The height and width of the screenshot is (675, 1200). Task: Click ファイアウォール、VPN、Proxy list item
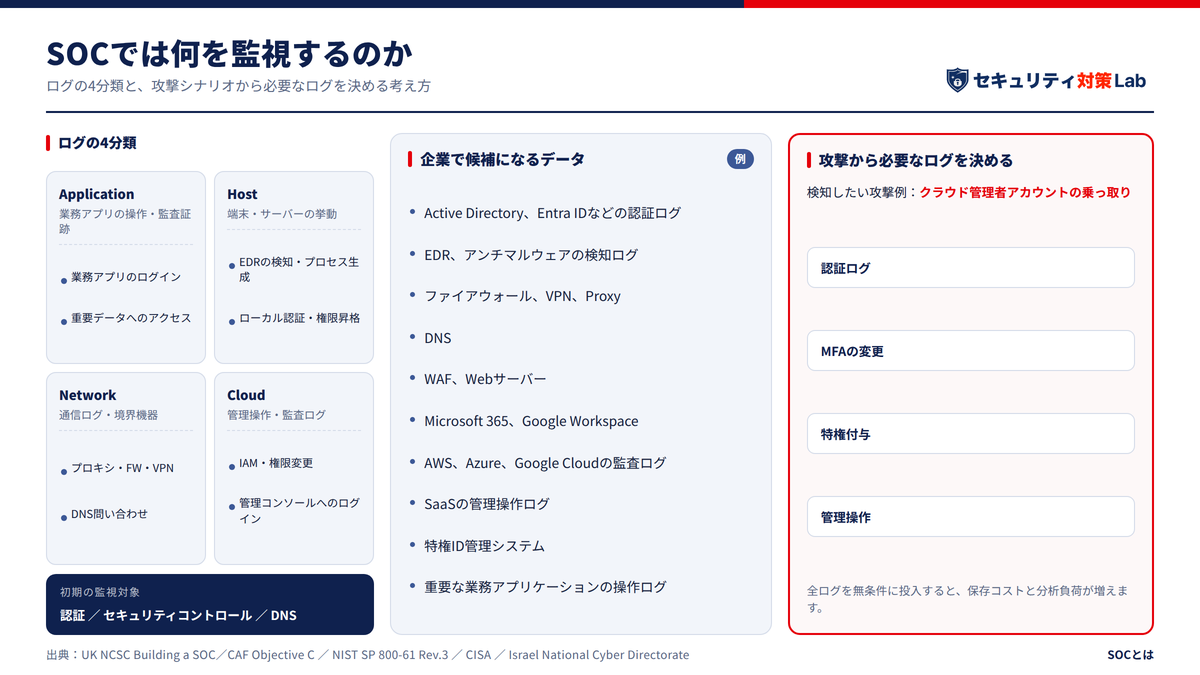point(522,296)
